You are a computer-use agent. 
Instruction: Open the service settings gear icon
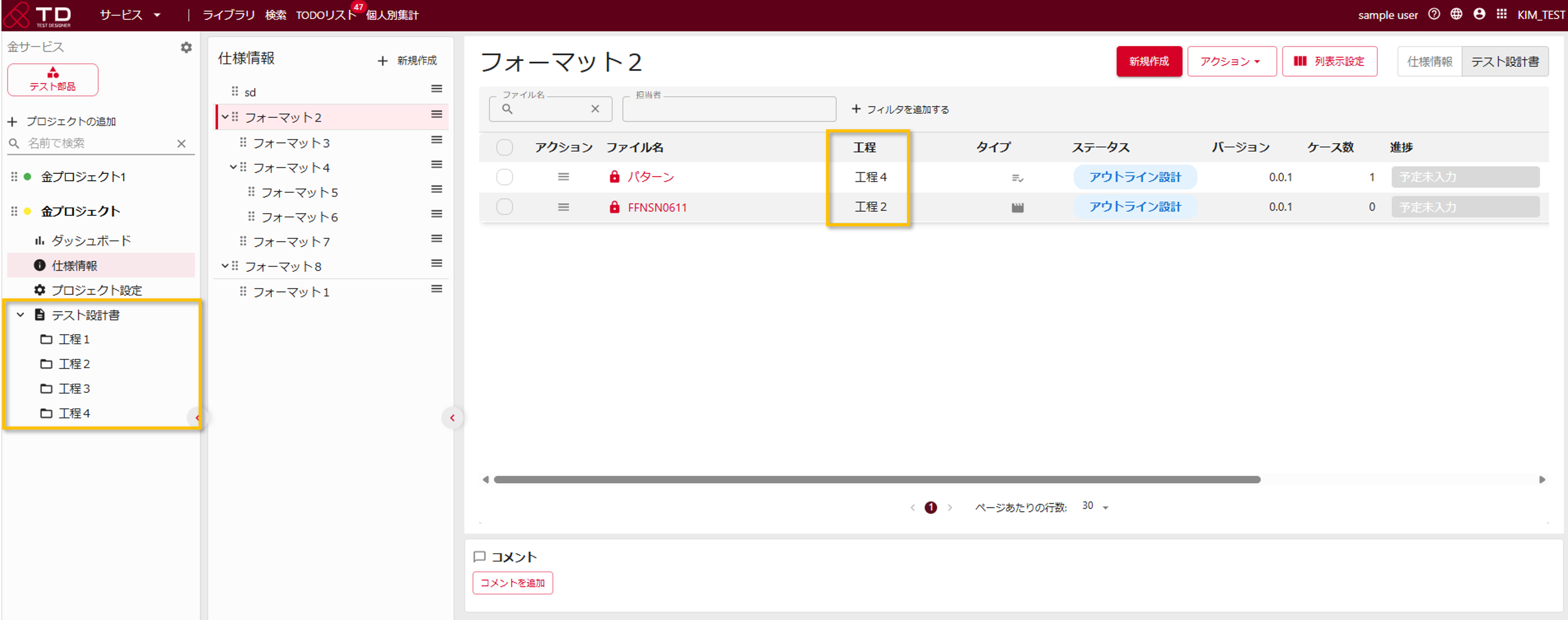186,47
